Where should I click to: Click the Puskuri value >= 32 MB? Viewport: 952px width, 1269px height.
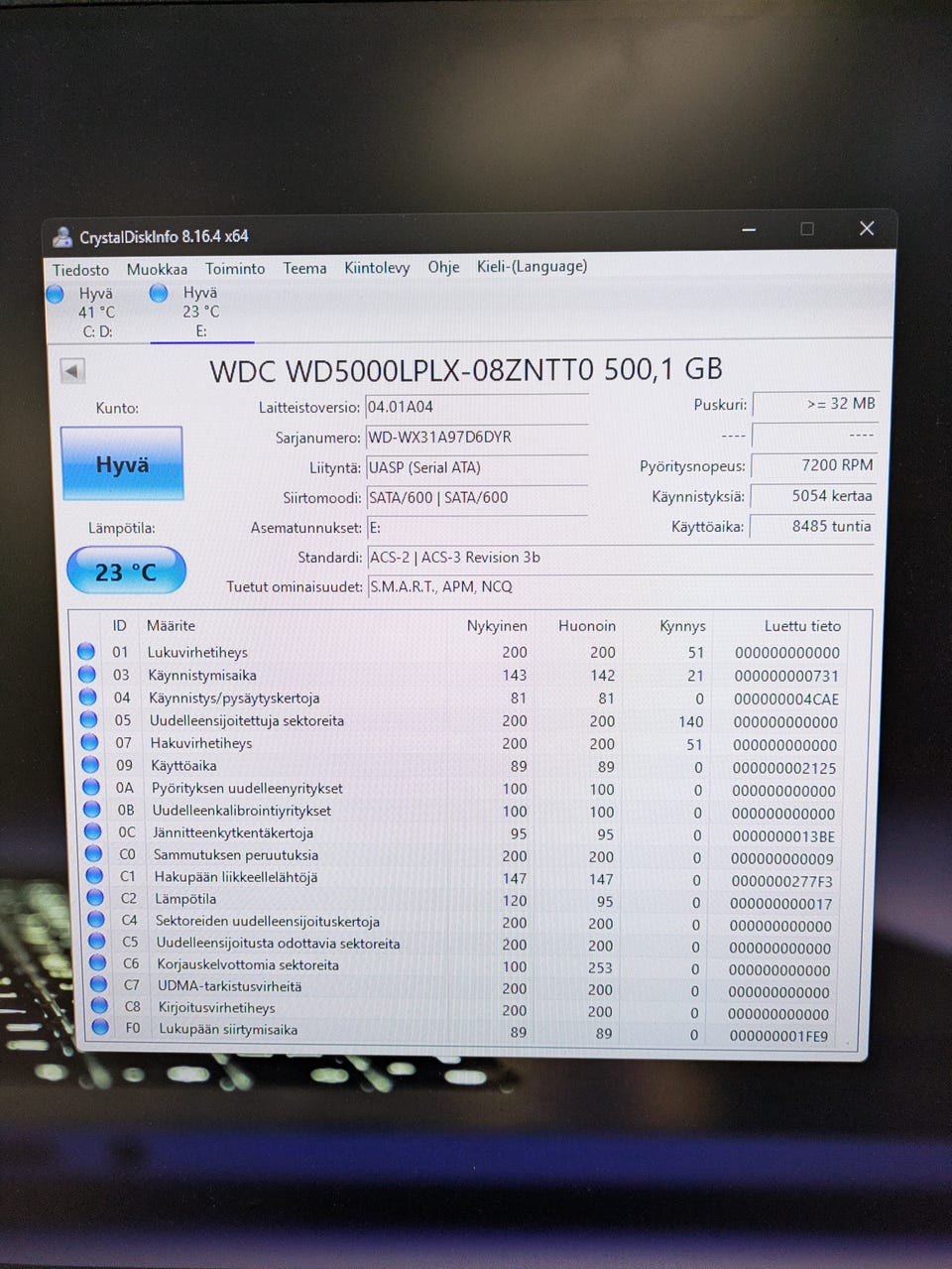click(x=814, y=404)
